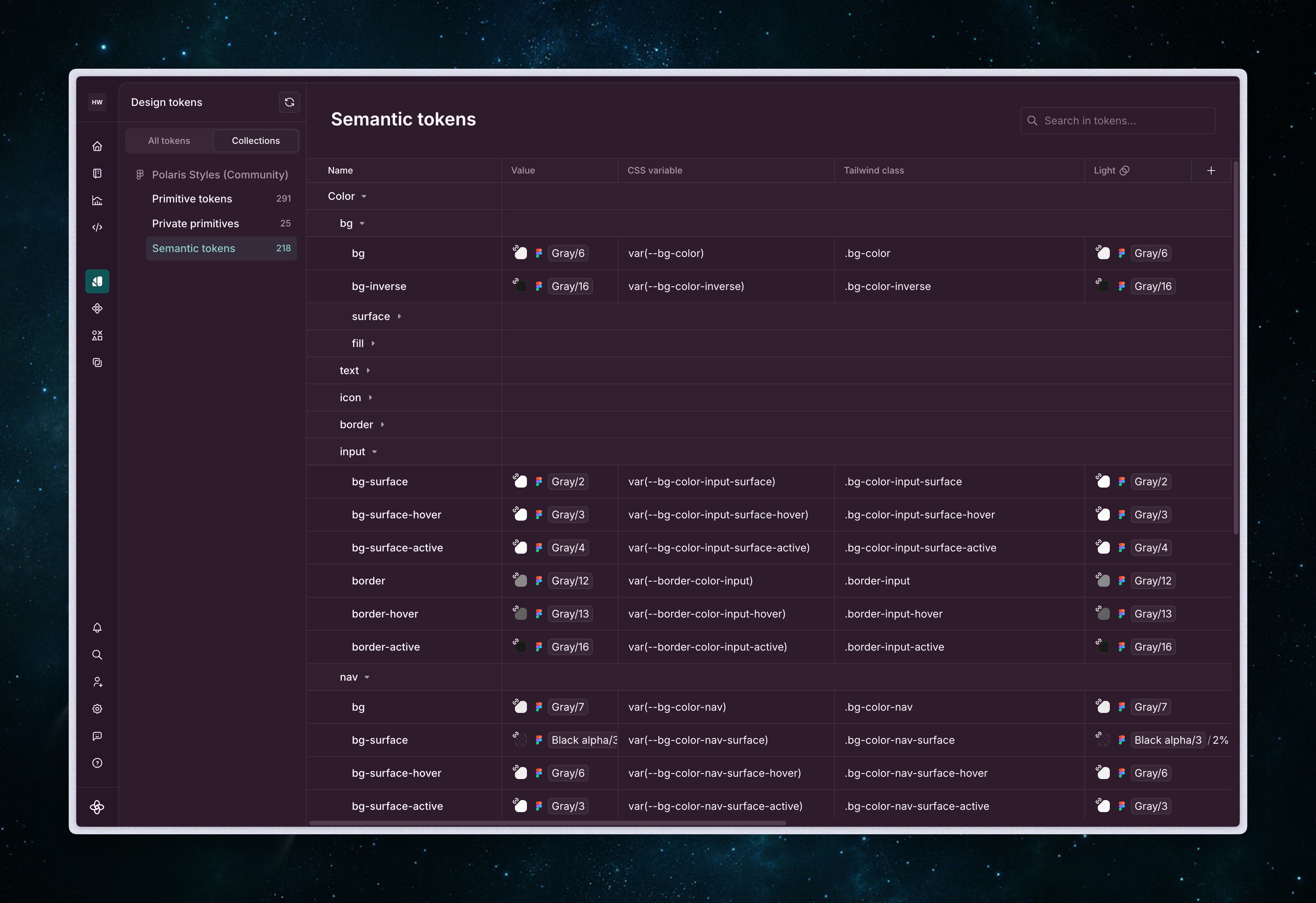Open the code brackets icon
The width and height of the screenshot is (1316, 903).
(x=97, y=227)
